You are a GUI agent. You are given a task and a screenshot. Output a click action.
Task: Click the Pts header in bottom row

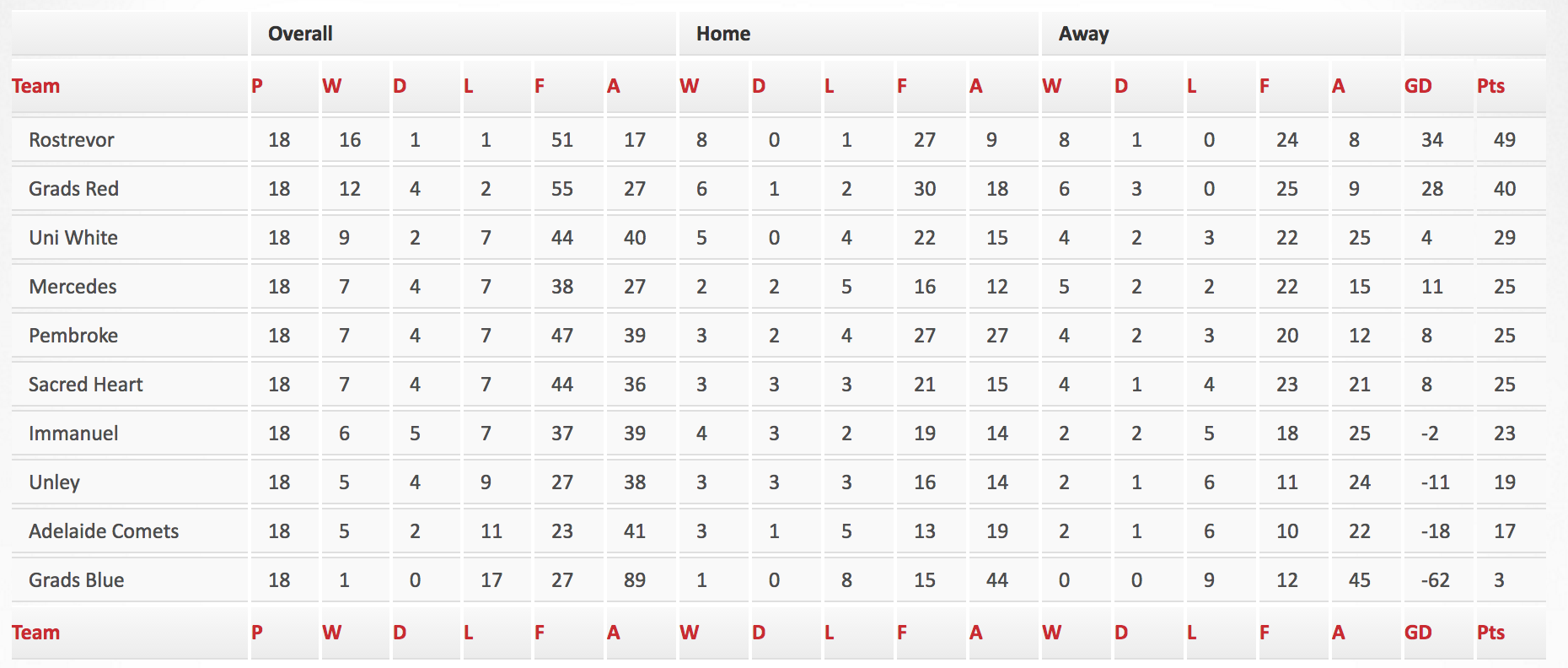coord(1490,633)
